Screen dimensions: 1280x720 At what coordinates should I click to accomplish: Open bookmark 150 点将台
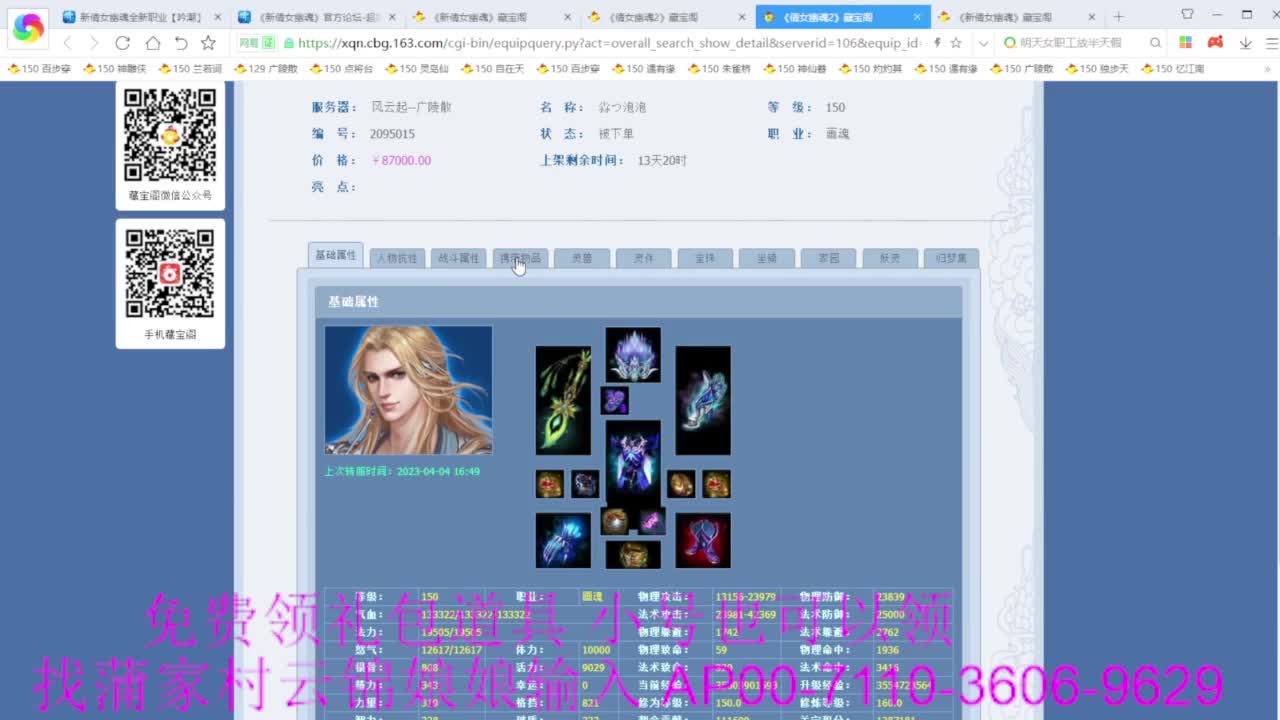tap(342, 68)
